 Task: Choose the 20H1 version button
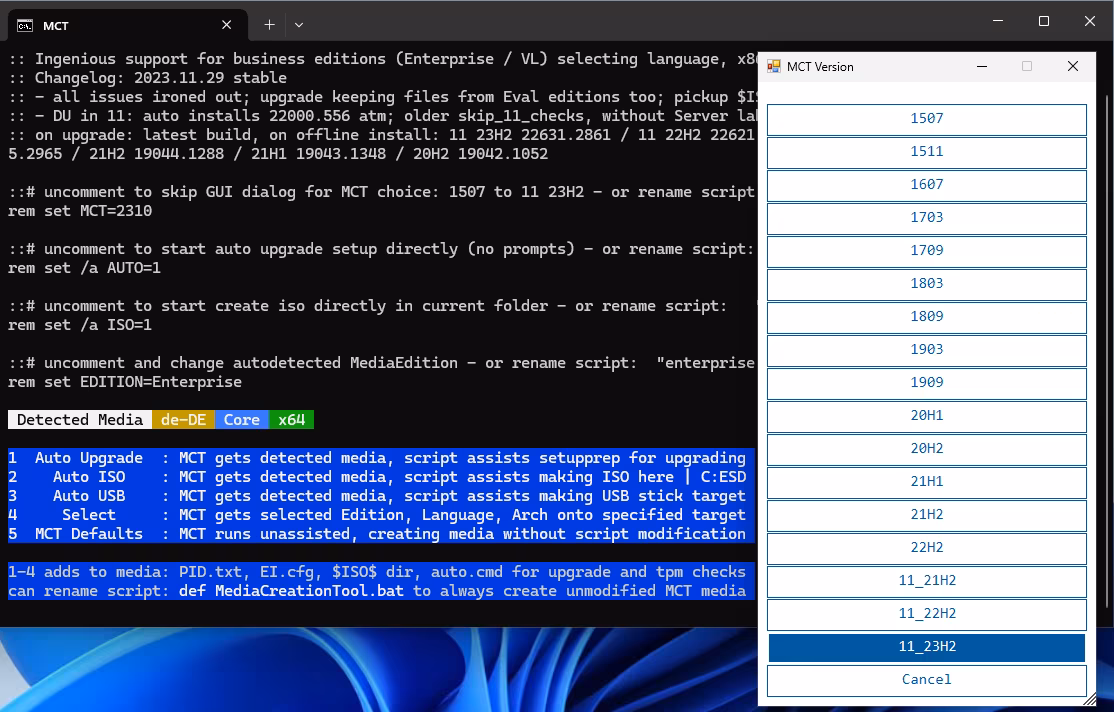(926, 416)
